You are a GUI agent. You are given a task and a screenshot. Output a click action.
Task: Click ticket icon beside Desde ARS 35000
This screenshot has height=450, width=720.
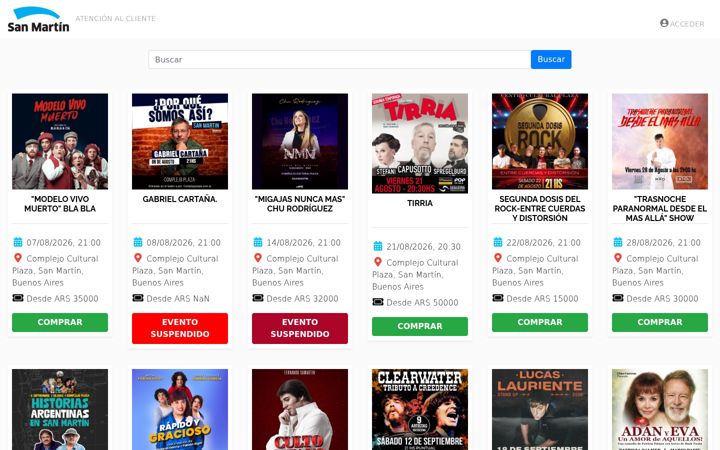coord(18,298)
